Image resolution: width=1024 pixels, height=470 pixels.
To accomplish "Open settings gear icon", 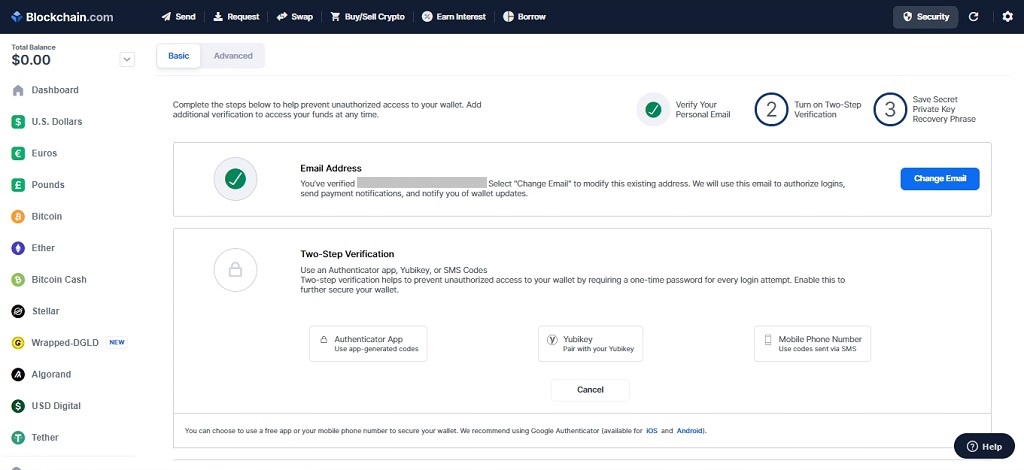I will click(1008, 17).
